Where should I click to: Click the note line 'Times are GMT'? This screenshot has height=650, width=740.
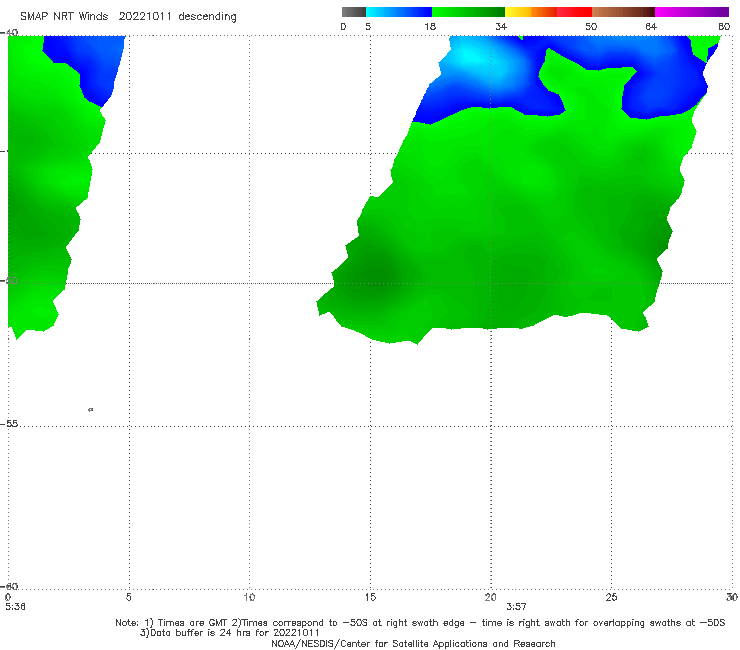tap(193, 623)
